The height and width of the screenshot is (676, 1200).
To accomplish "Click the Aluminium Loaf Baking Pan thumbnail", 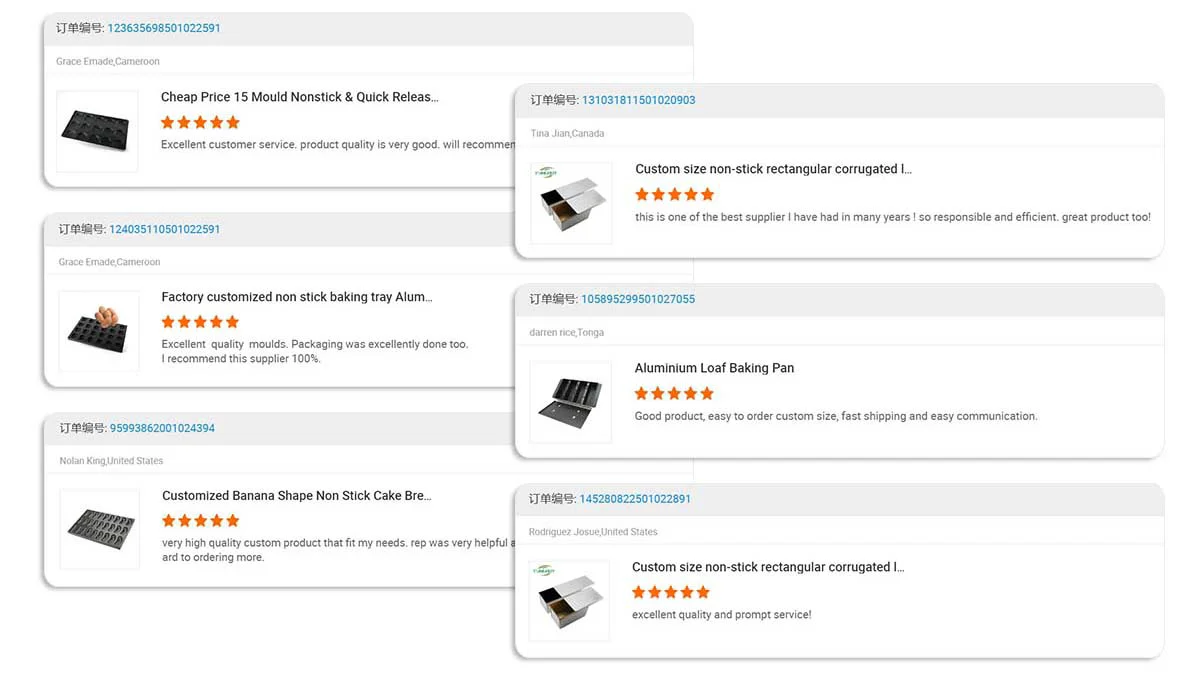I will [x=570, y=402].
